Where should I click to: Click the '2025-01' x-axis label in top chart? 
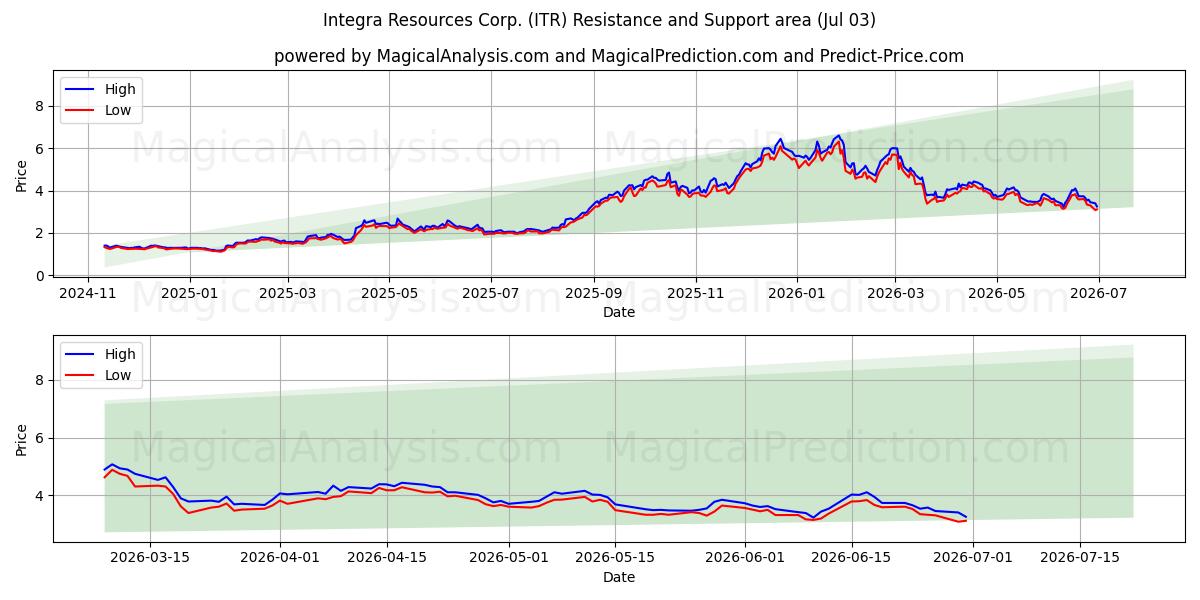pos(189,294)
